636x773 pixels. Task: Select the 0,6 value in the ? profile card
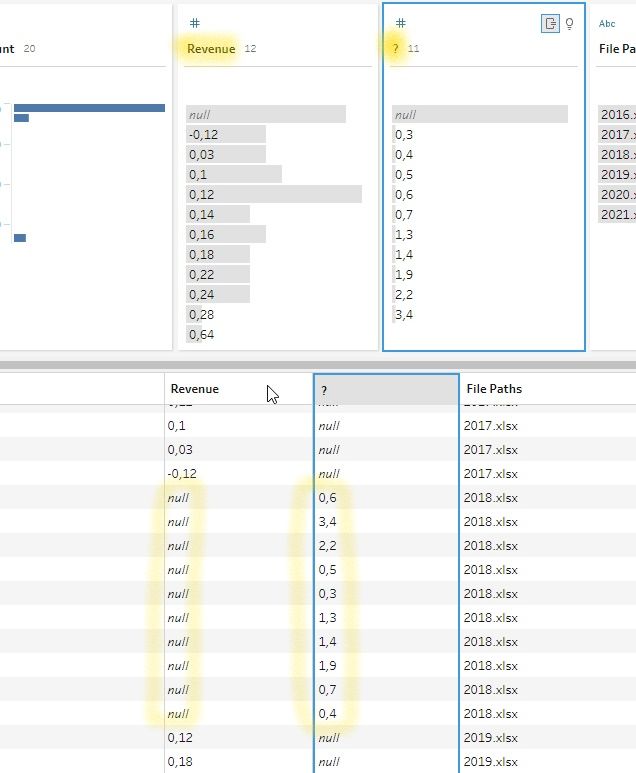coord(404,194)
